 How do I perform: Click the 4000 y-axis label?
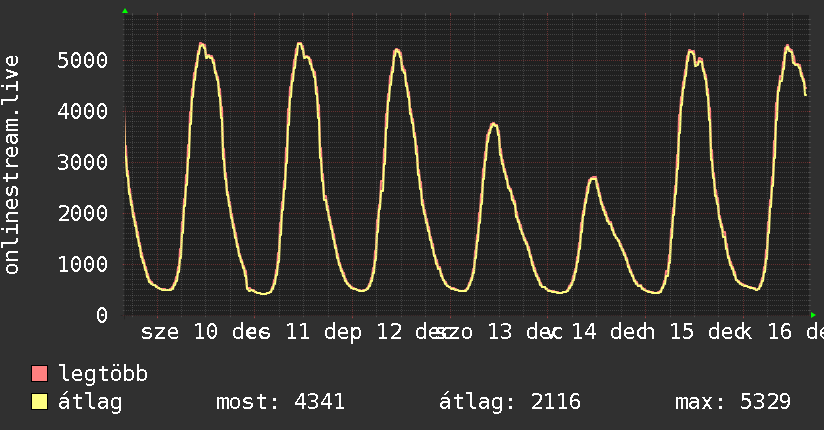(83, 111)
